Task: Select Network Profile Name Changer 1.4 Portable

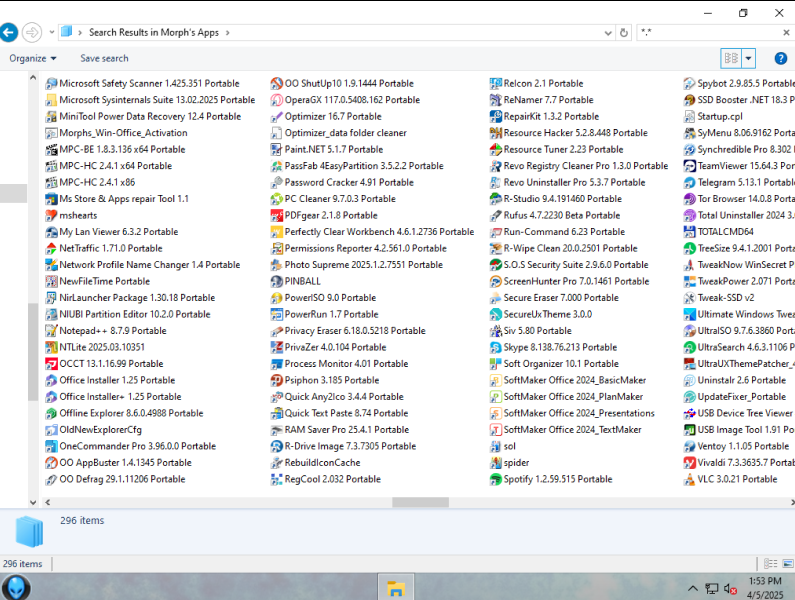Action: click(143, 265)
